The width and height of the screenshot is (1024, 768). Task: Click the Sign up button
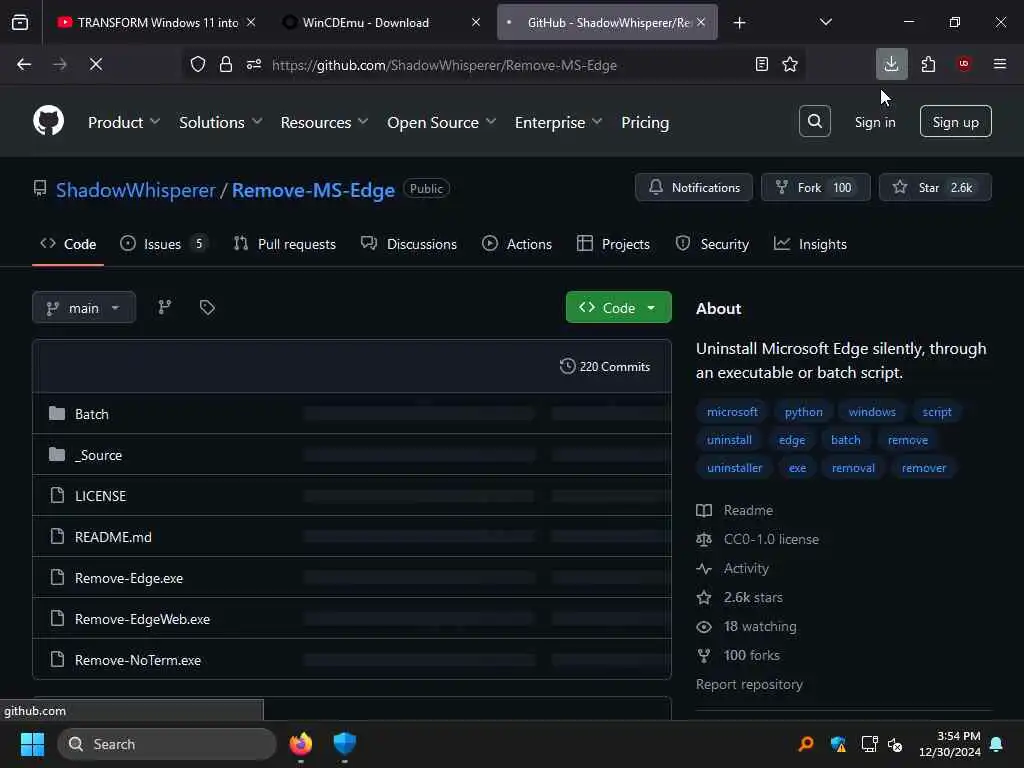pos(955,121)
